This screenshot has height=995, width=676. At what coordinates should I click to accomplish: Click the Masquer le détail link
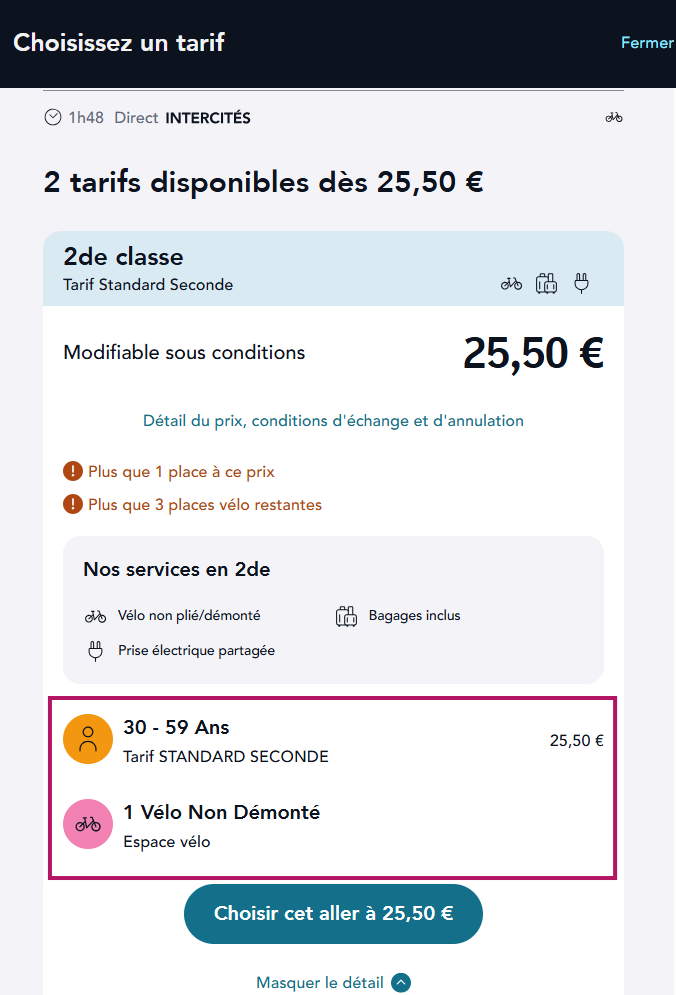tap(321, 983)
